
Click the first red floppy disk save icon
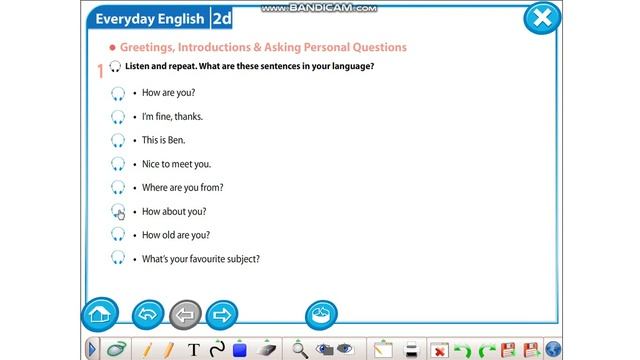point(508,350)
